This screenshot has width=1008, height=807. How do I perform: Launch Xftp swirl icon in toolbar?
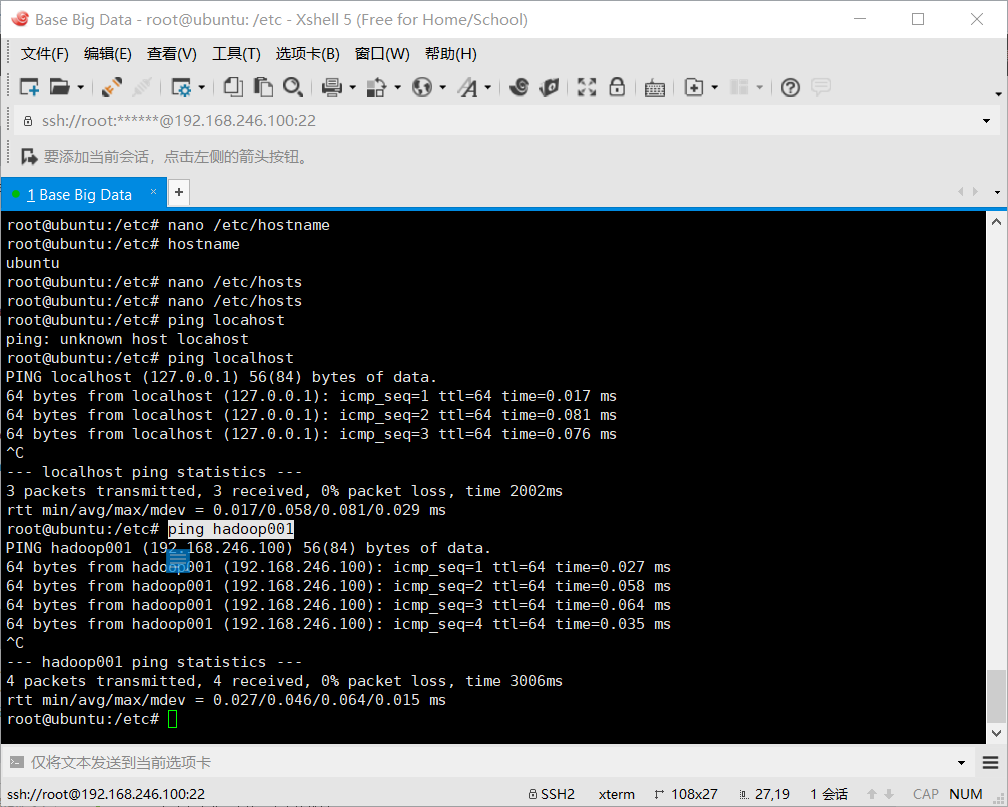tap(519, 87)
